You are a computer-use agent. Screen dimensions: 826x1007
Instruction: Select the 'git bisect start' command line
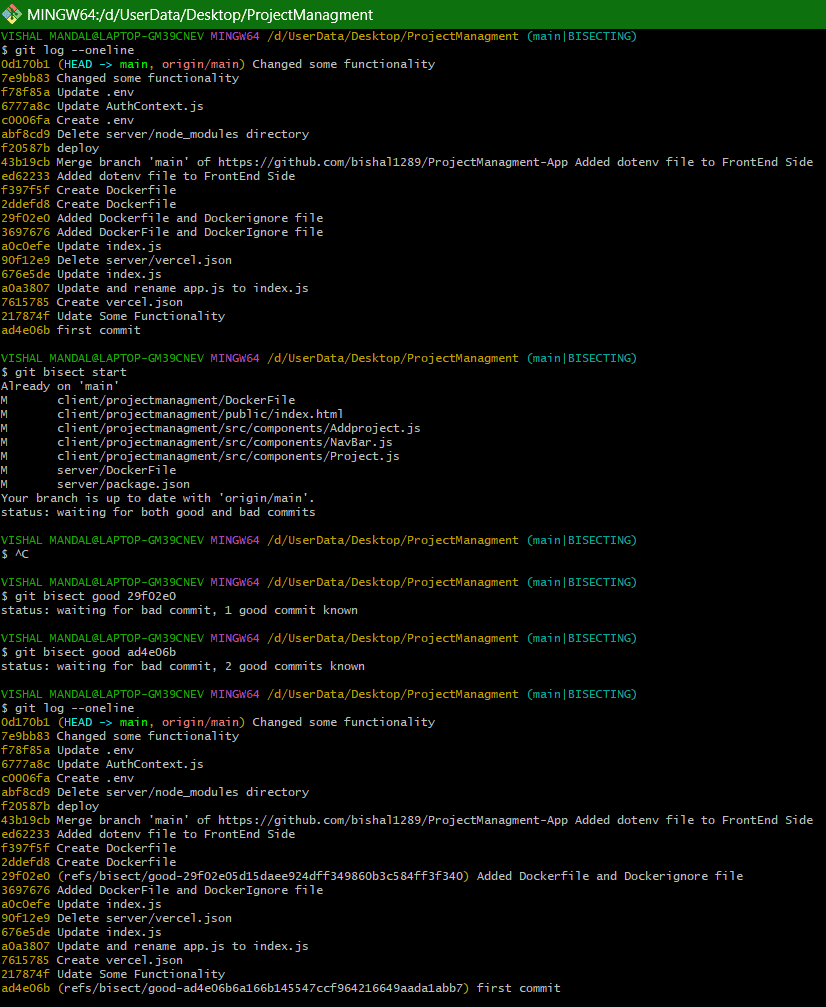pos(64,372)
